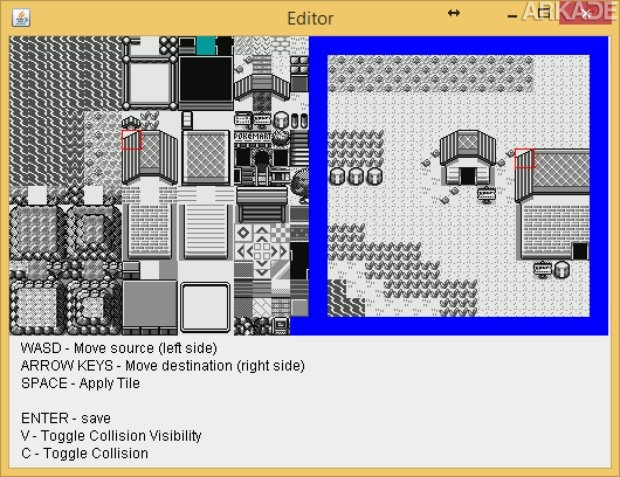Viewport: 620px width, 477px height.
Task: Select the brick wall block in the tileset
Action: [x=149, y=230]
